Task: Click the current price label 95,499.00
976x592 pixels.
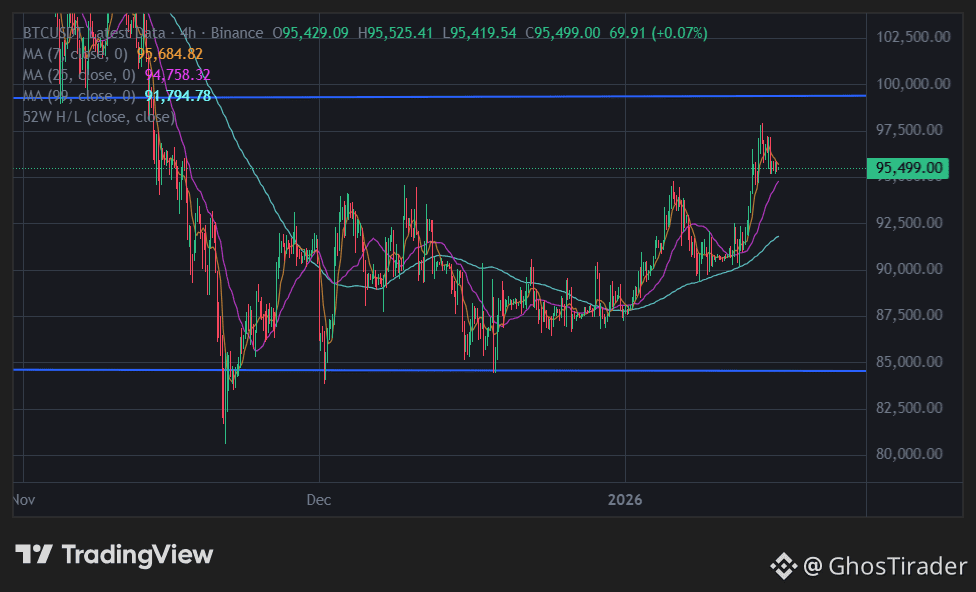Action: coord(908,168)
